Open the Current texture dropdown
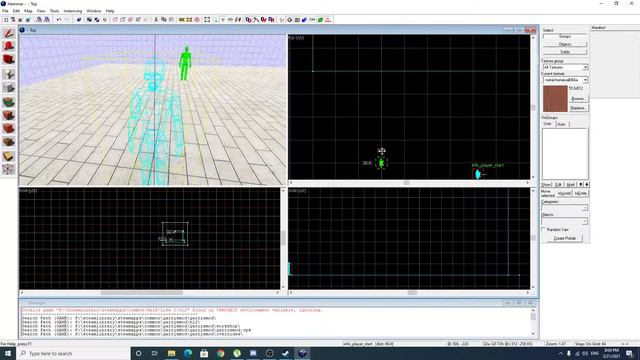The height and width of the screenshot is (360, 640). pos(565,80)
